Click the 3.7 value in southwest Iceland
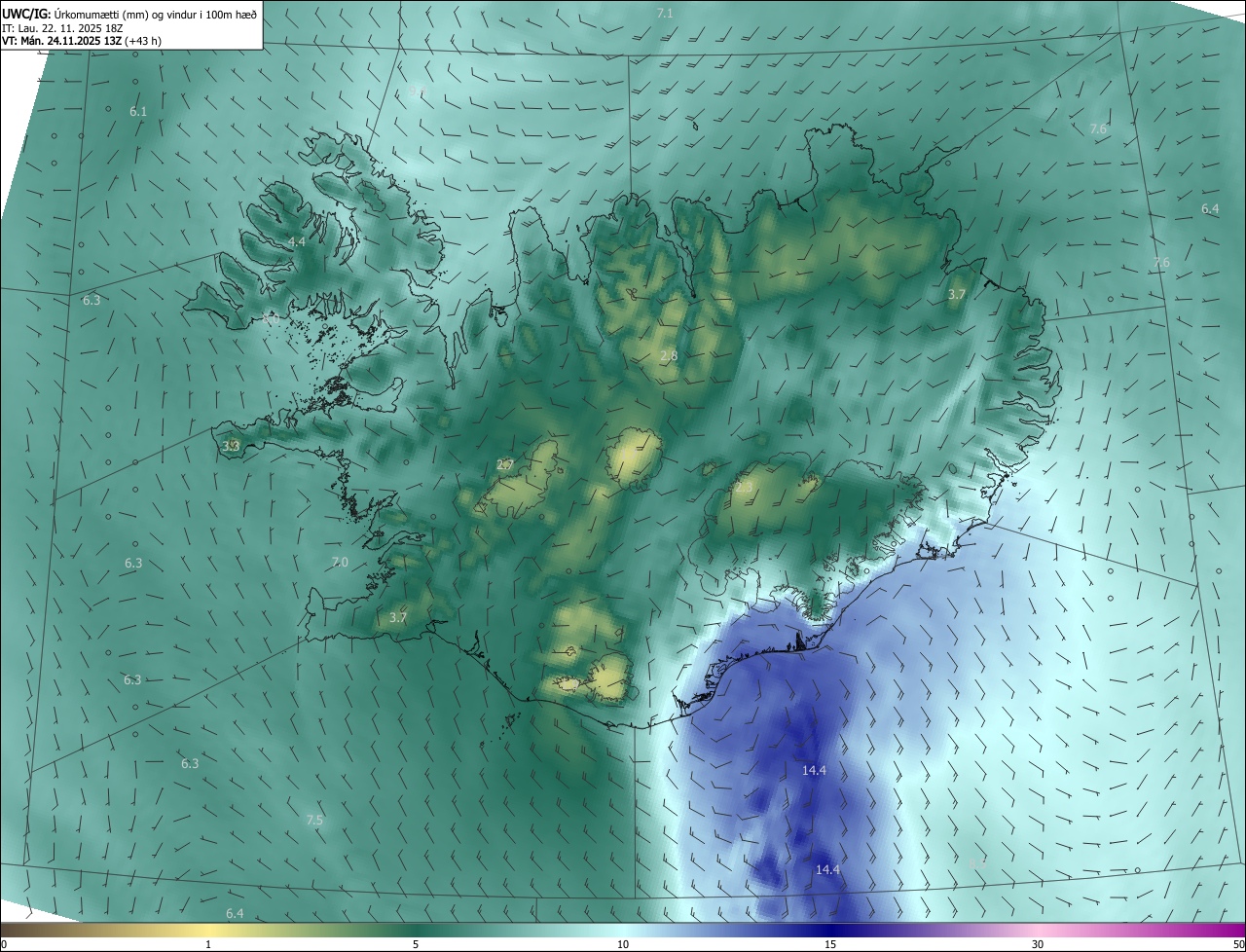Image resolution: width=1246 pixels, height=952 pixels. (398, 617)
